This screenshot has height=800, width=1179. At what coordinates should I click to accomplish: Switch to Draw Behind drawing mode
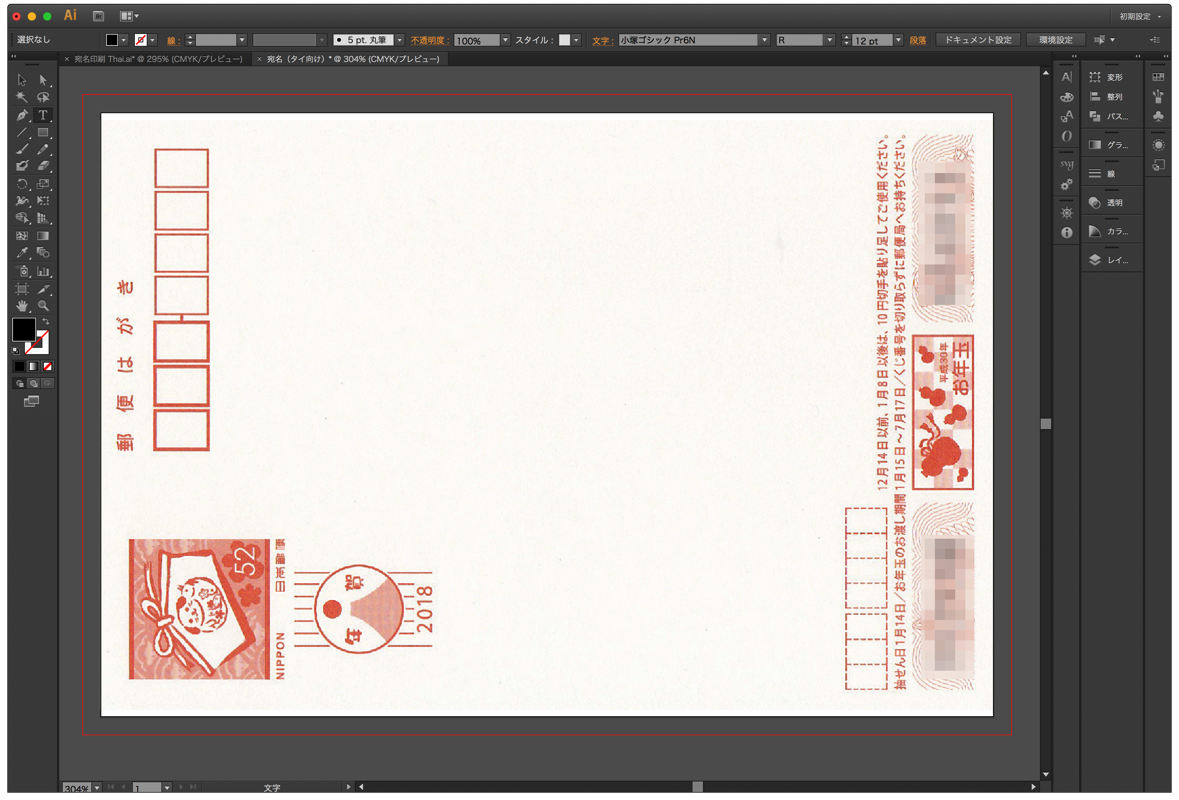[x=35, y=382]
